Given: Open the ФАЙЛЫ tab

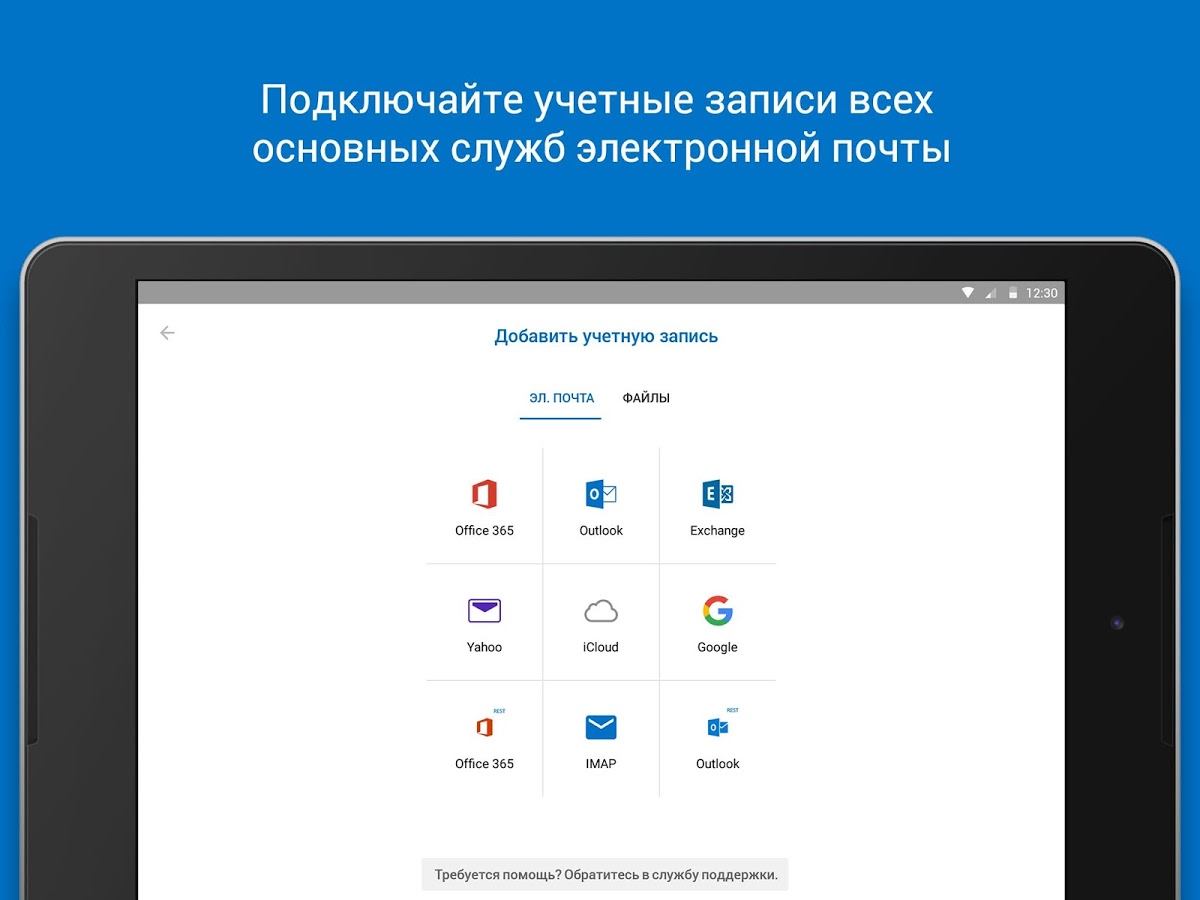Looking at the screenshot, I should [646, 398].
